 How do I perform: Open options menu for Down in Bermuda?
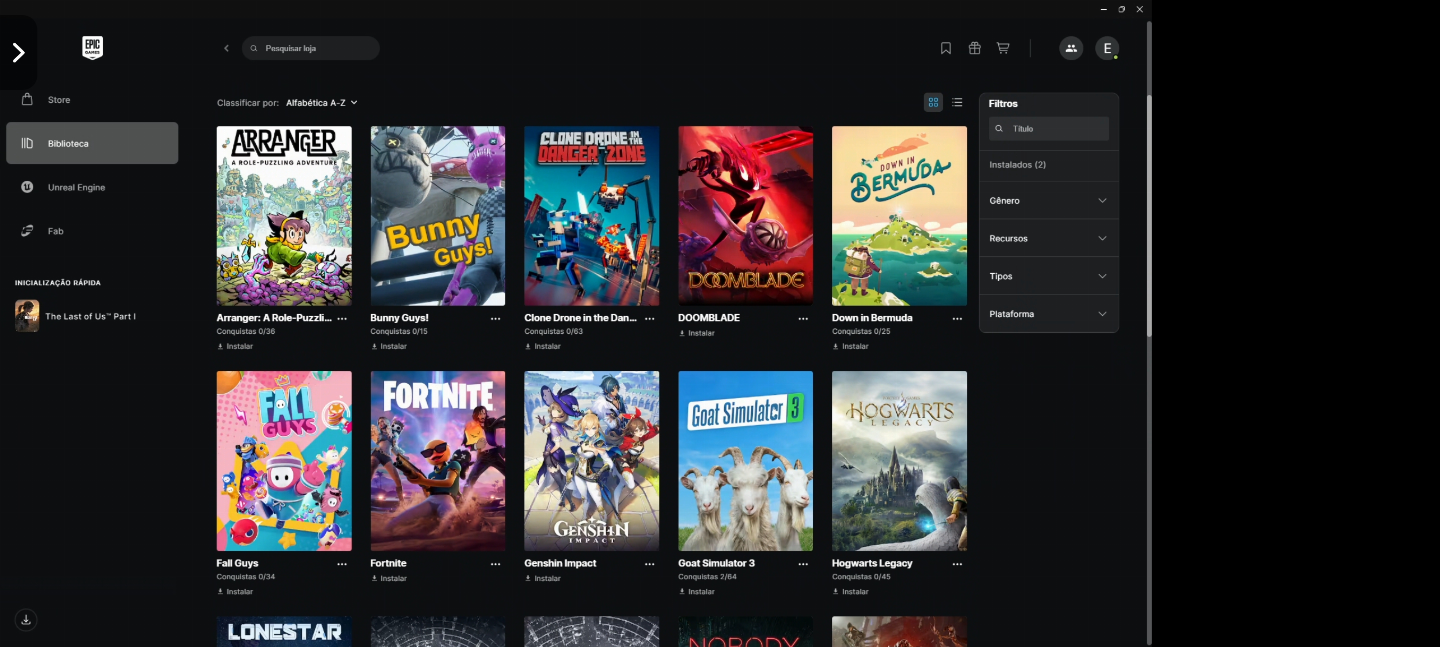click(x=957, y=318)
